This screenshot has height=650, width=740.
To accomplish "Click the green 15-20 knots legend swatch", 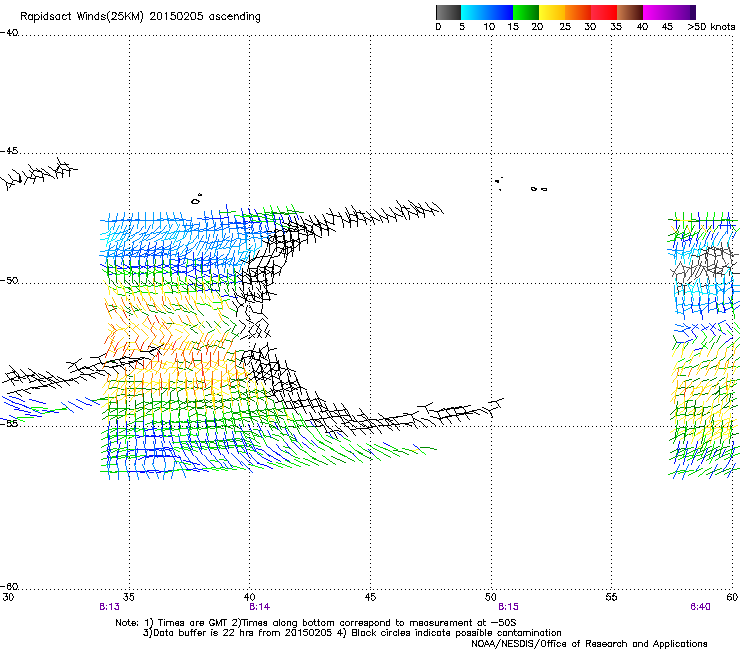I will click(x=526, y=12).
